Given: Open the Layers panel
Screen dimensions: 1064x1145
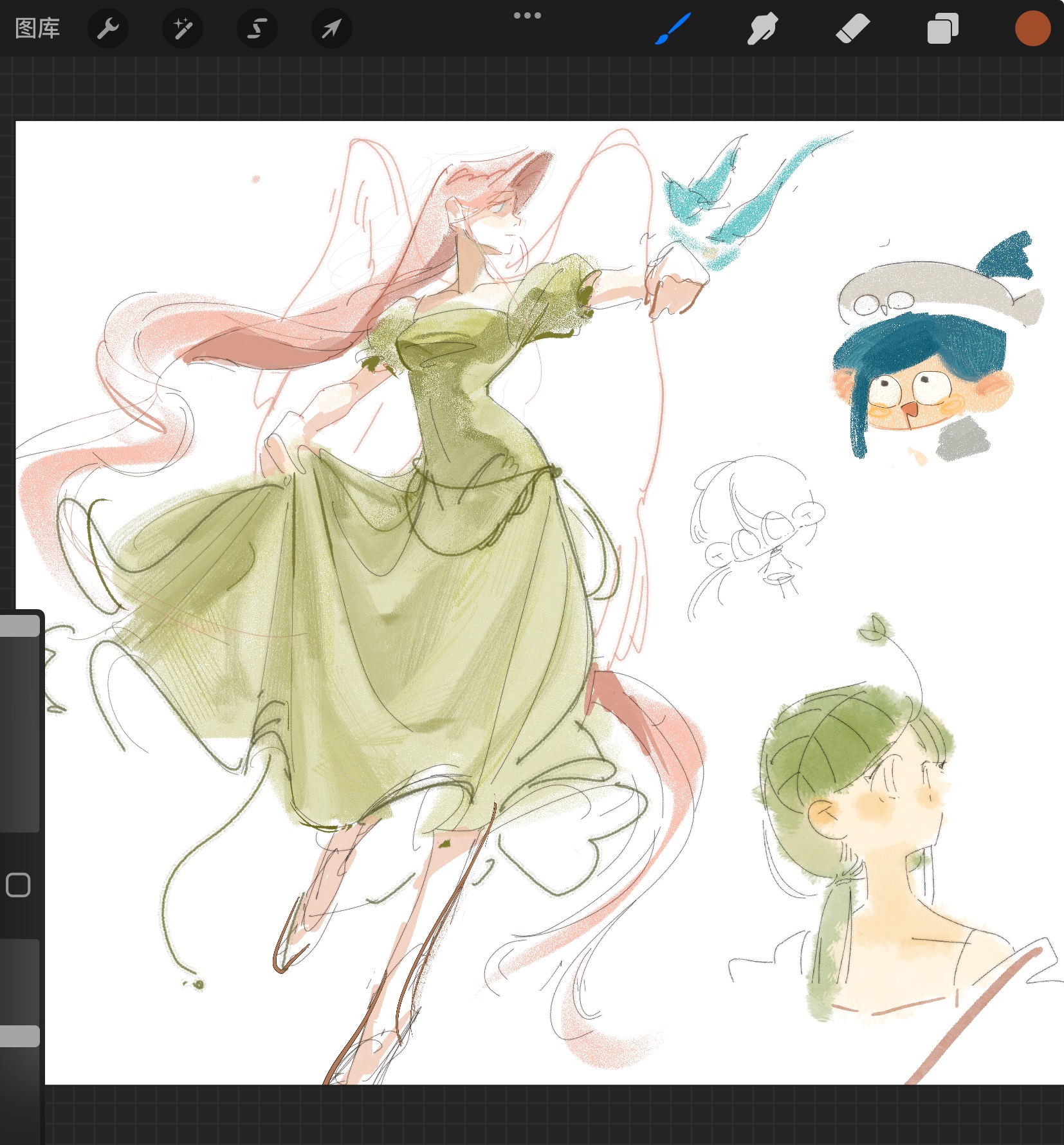Looking at the screenshot, I should point(942,28).
